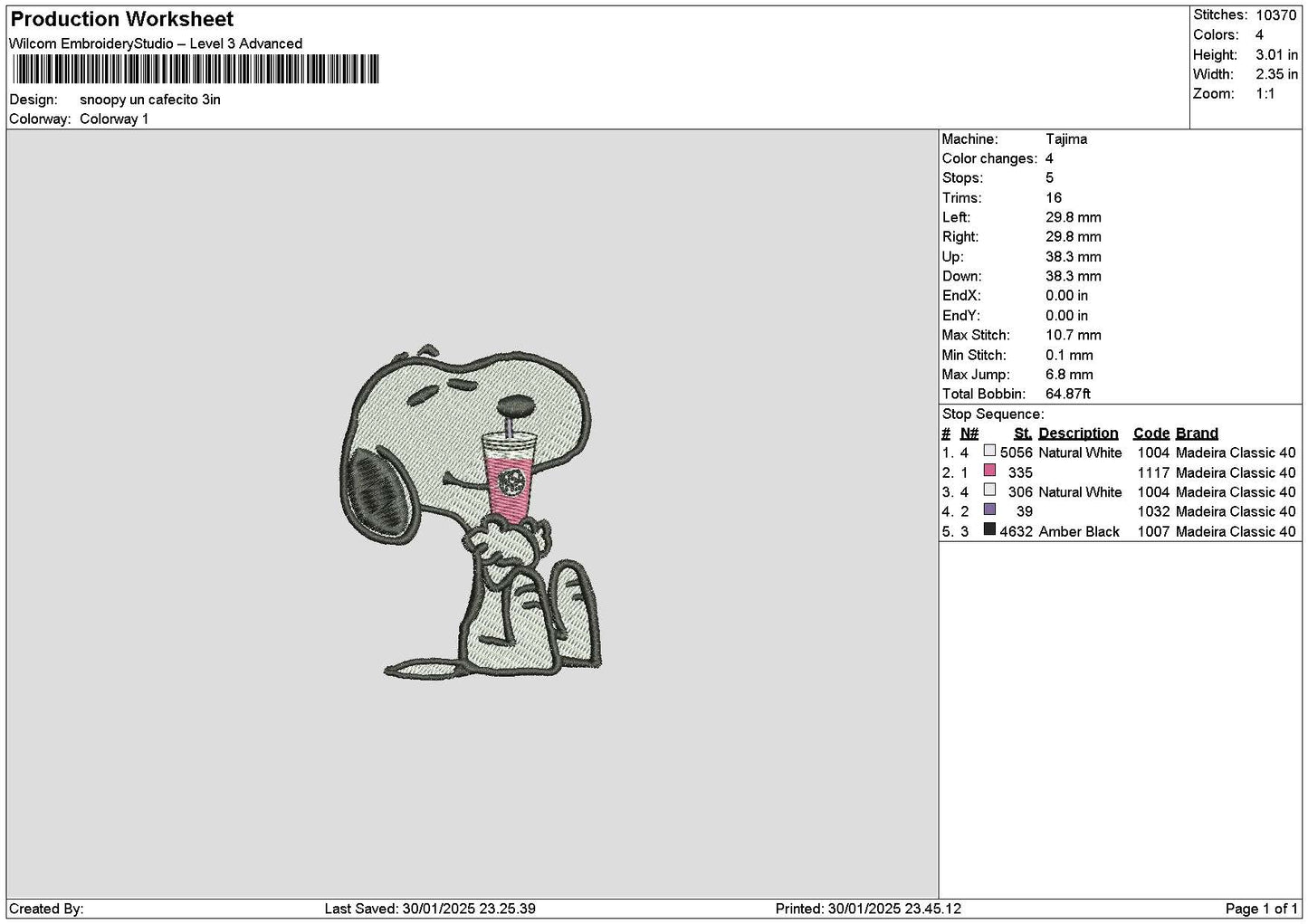Select the 'Production Worksheet' title
This screenshot has width=1308, height=924.
[122, 19]
